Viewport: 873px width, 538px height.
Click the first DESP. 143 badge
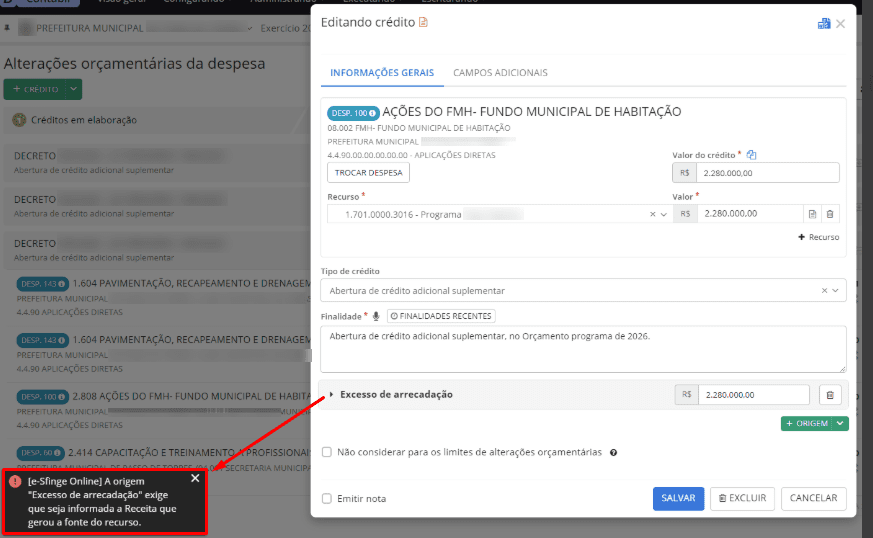(42, 284)
